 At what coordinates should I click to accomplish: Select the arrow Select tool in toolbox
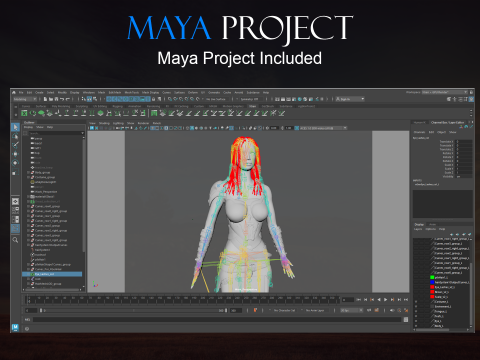(15, 127)
